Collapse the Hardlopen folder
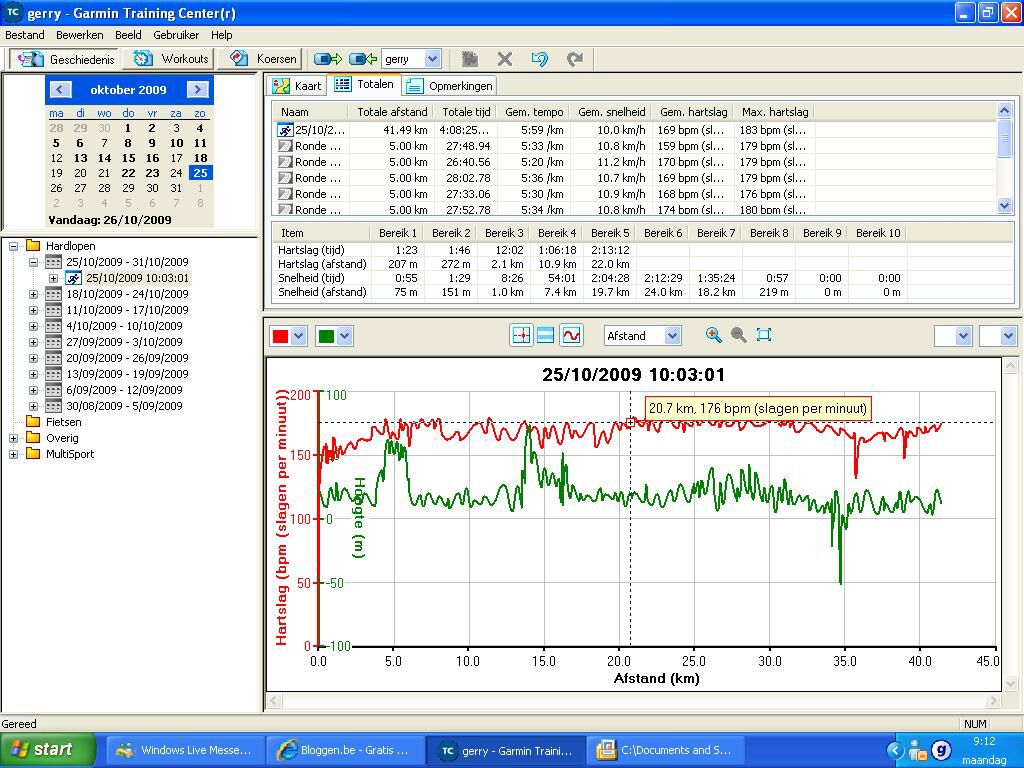The image size is (1024, 768). click(13, 246)
